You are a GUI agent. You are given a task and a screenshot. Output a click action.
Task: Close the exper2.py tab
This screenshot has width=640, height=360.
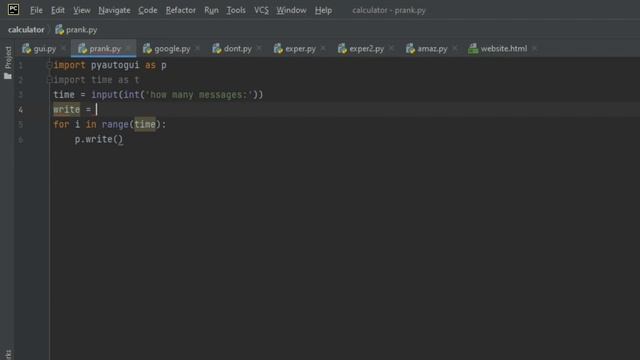(391, 49)
